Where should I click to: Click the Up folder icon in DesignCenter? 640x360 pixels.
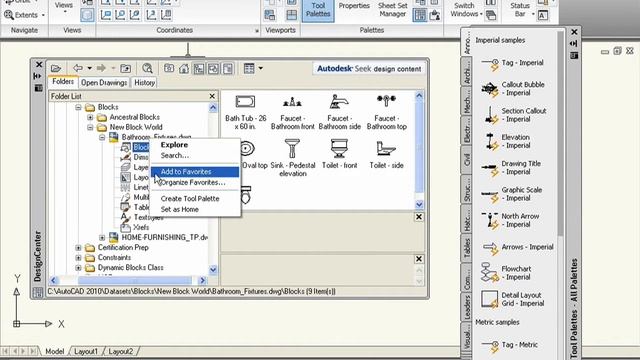pyautogui.click(x=125, y=68)
